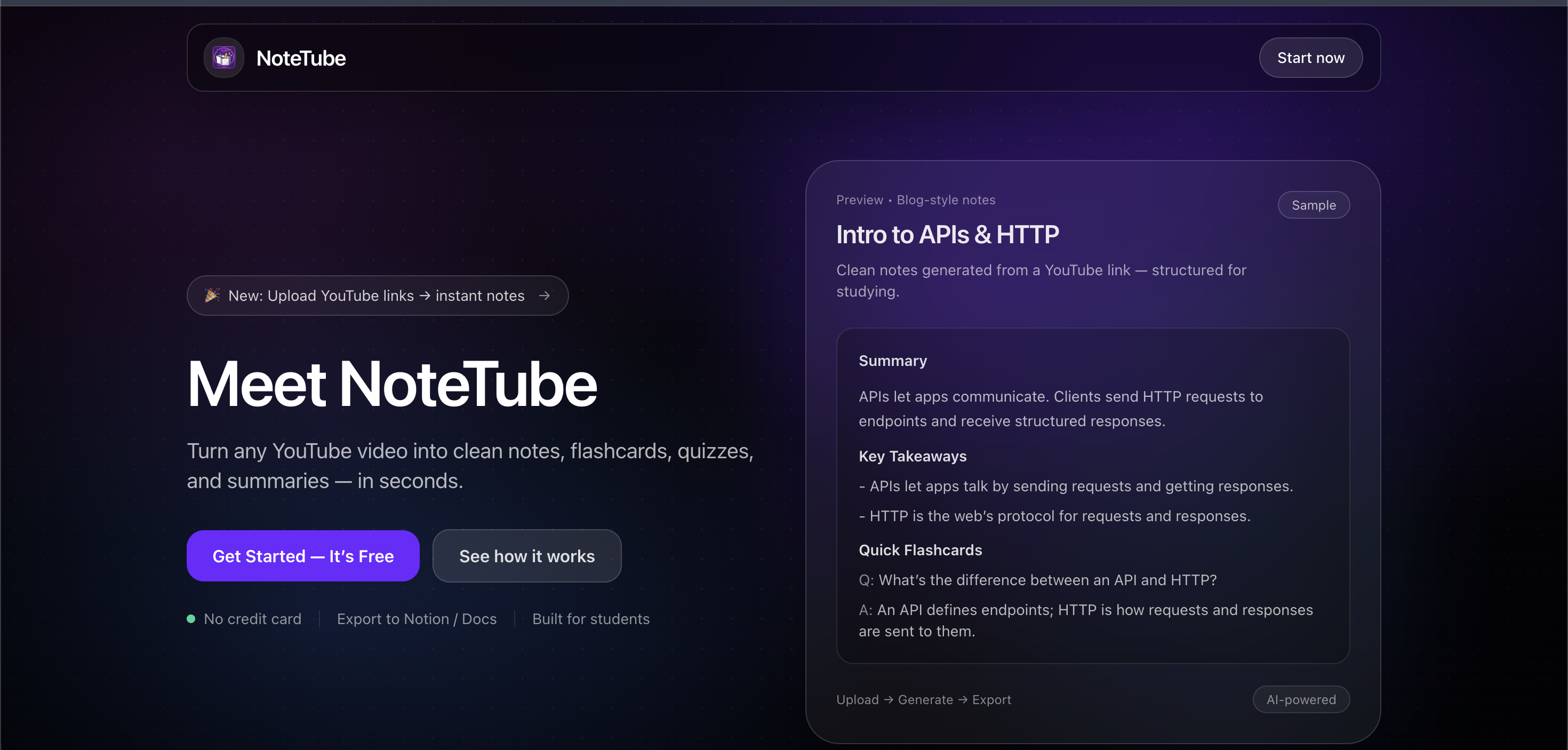Click the 'Key Takeaways' heading
Image resolution: width=1568 pixels, height=750 pixels.
[x=913, y=456]
